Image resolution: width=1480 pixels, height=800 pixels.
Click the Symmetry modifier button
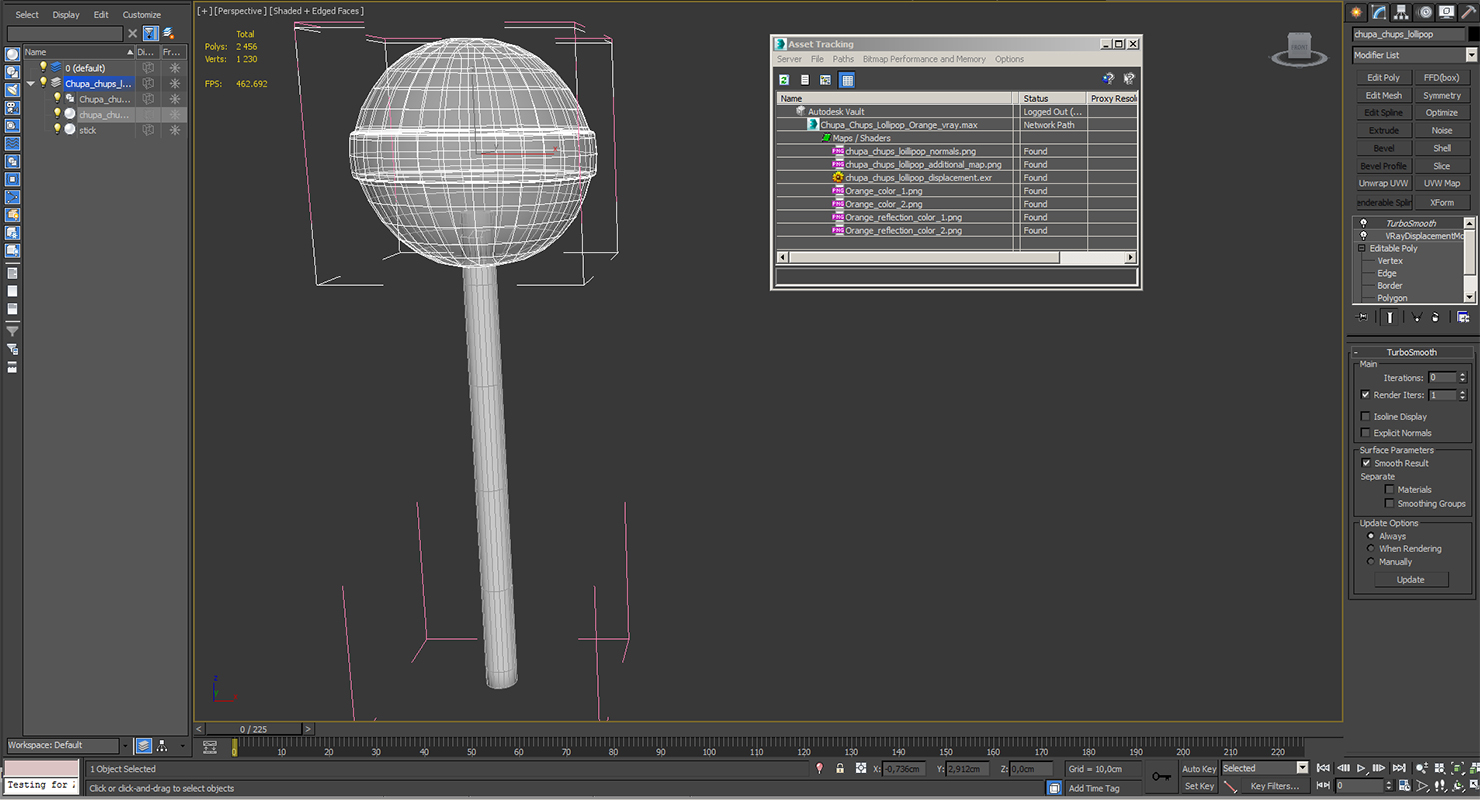[1442, 95]
